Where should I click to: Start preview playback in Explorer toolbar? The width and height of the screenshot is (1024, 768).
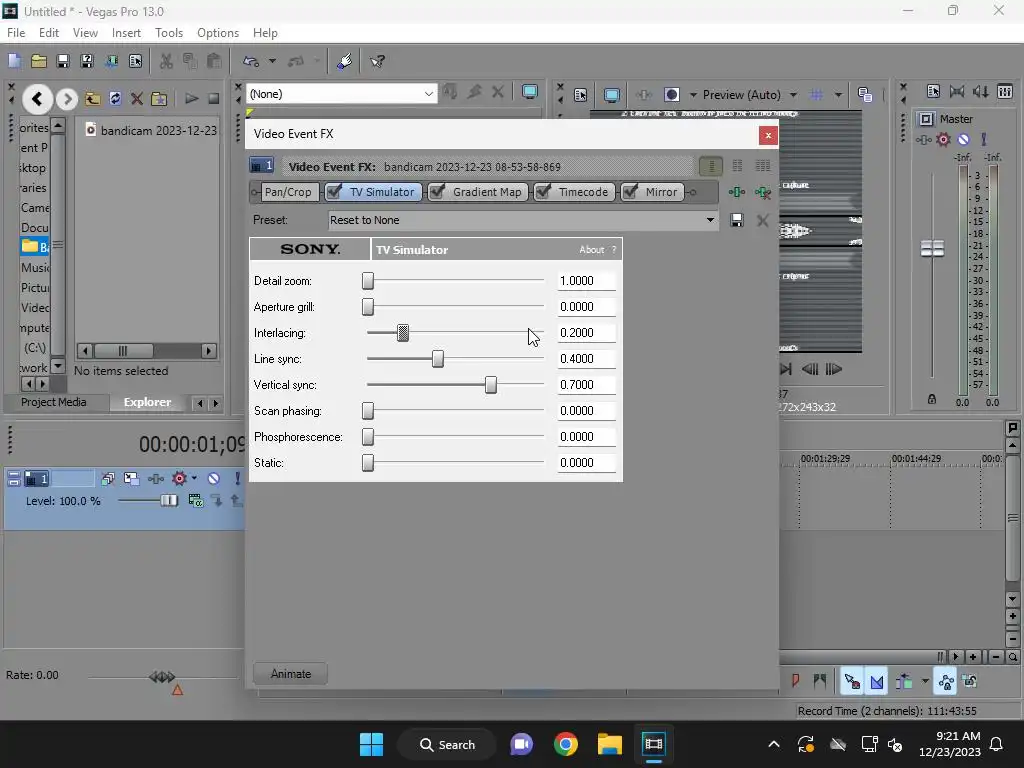(191, 99)
